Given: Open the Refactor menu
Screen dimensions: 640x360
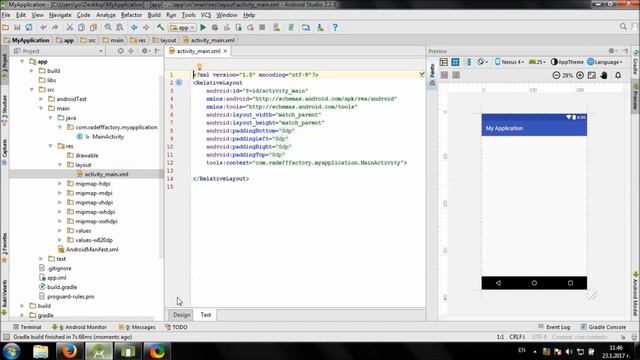Looking at the screenshot, I should (131, 15).
